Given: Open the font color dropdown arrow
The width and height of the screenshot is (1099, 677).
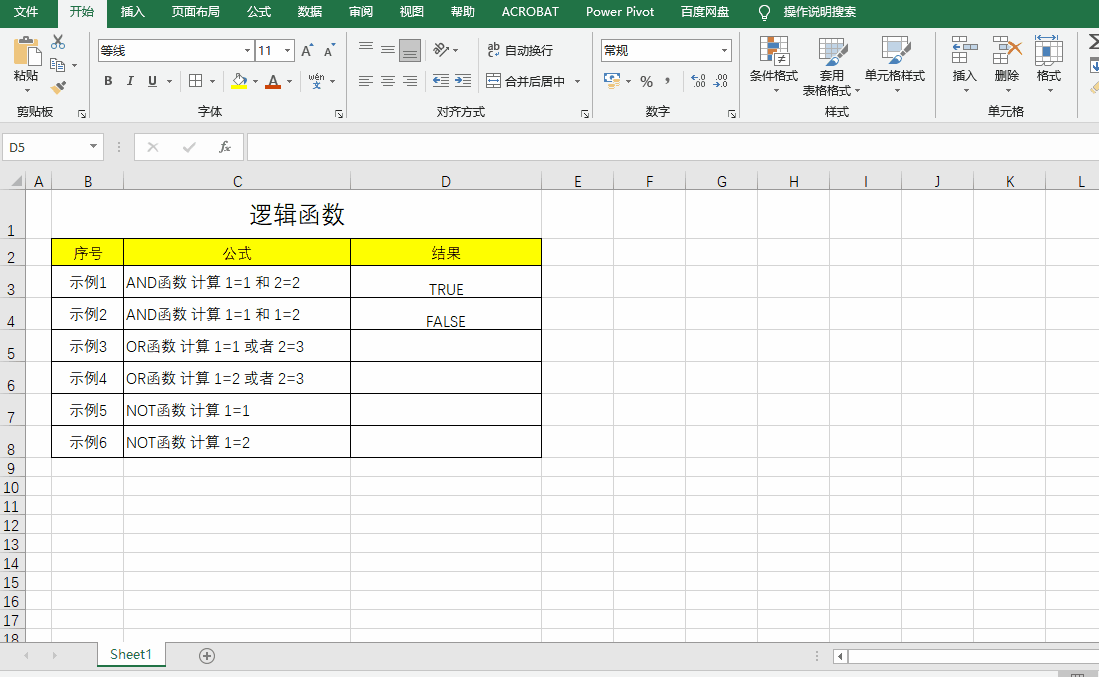Looking at the screenshot, I should tap(289, 81).
